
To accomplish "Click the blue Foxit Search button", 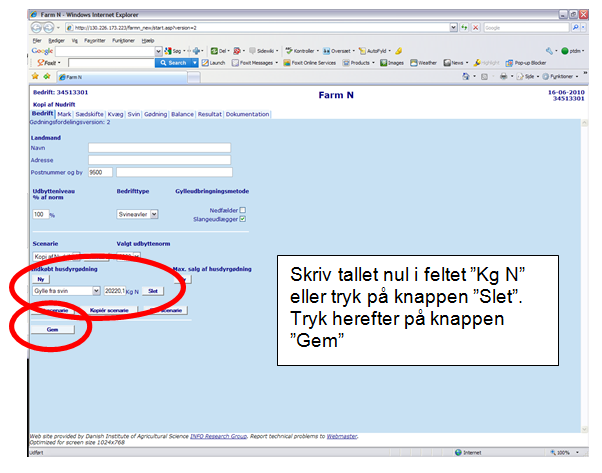I will click(176, 62).
